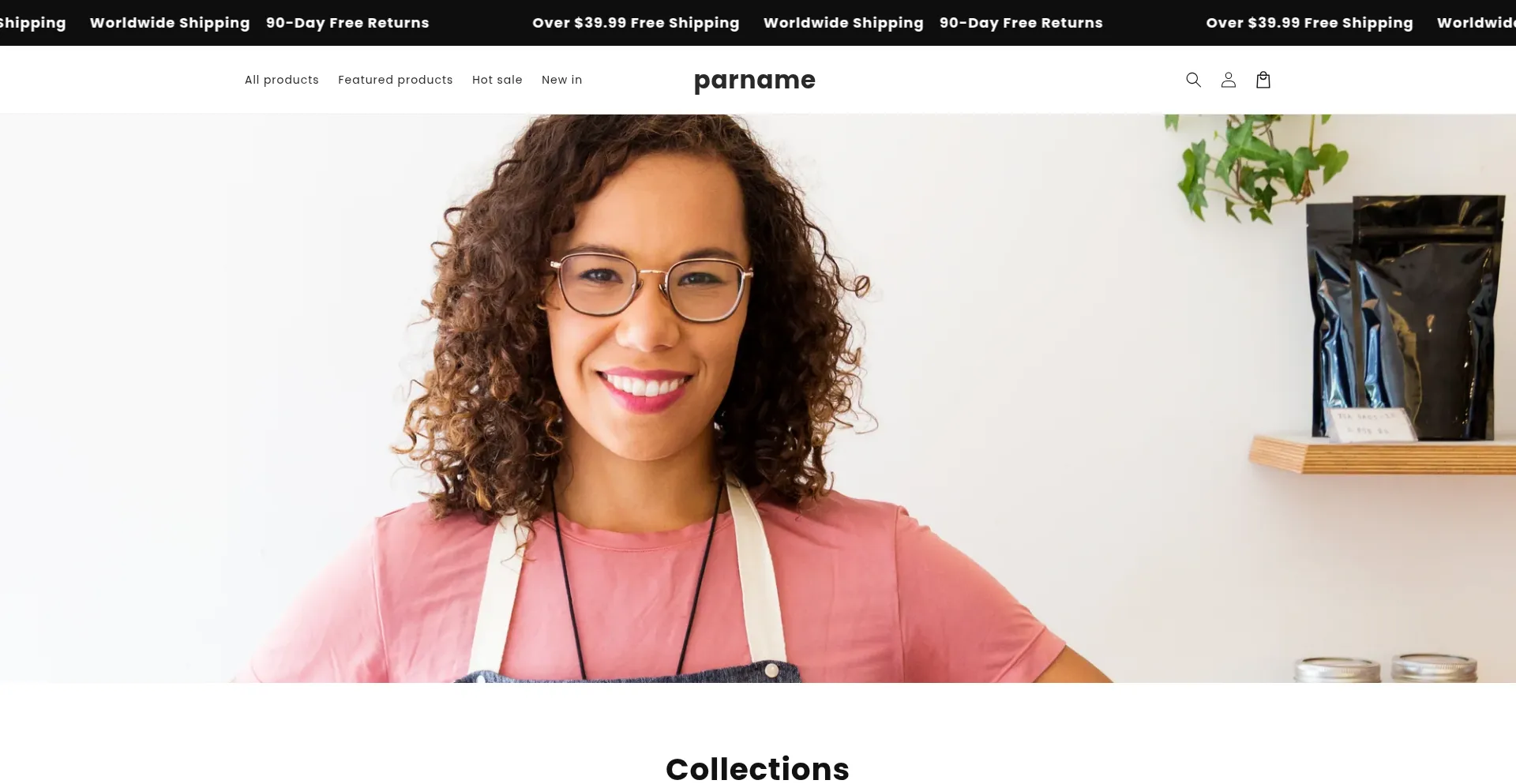
Task: Click rightmost 'Over $39.99 Free Shipping' text
Action: pyautogui.click(x=1309, y=23)
